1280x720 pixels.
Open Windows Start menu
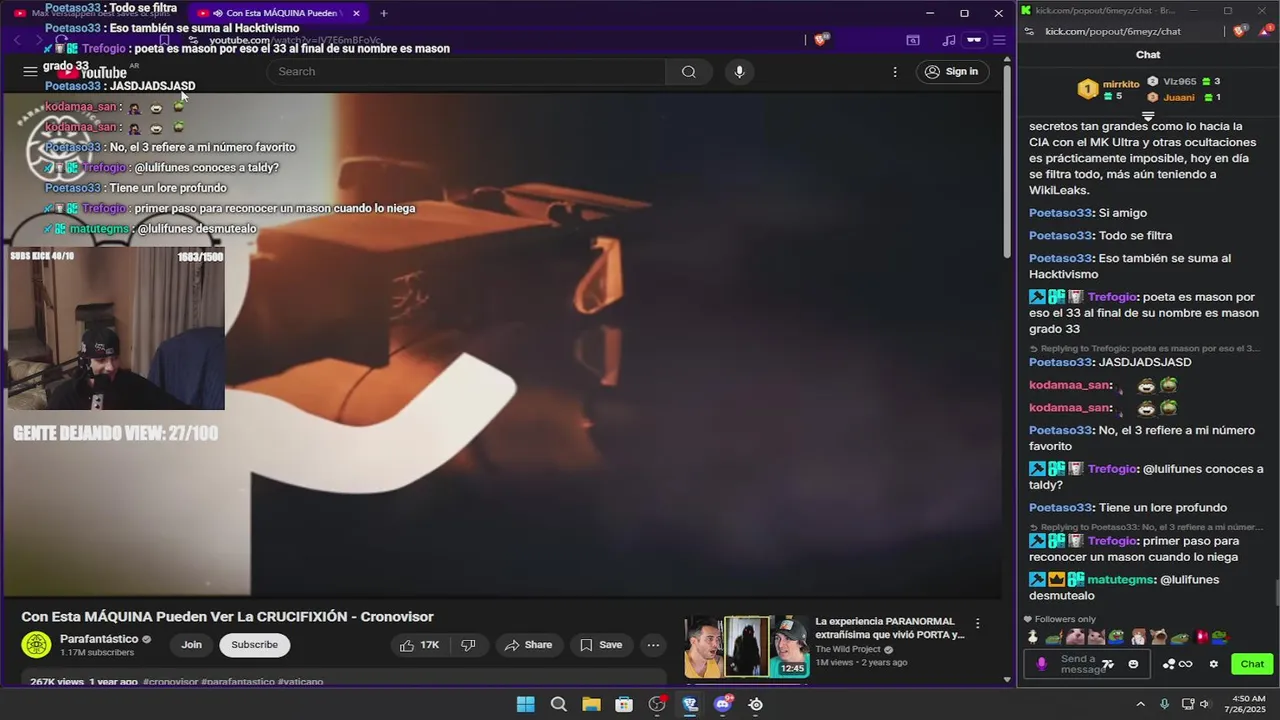click(x=525, y=704)
